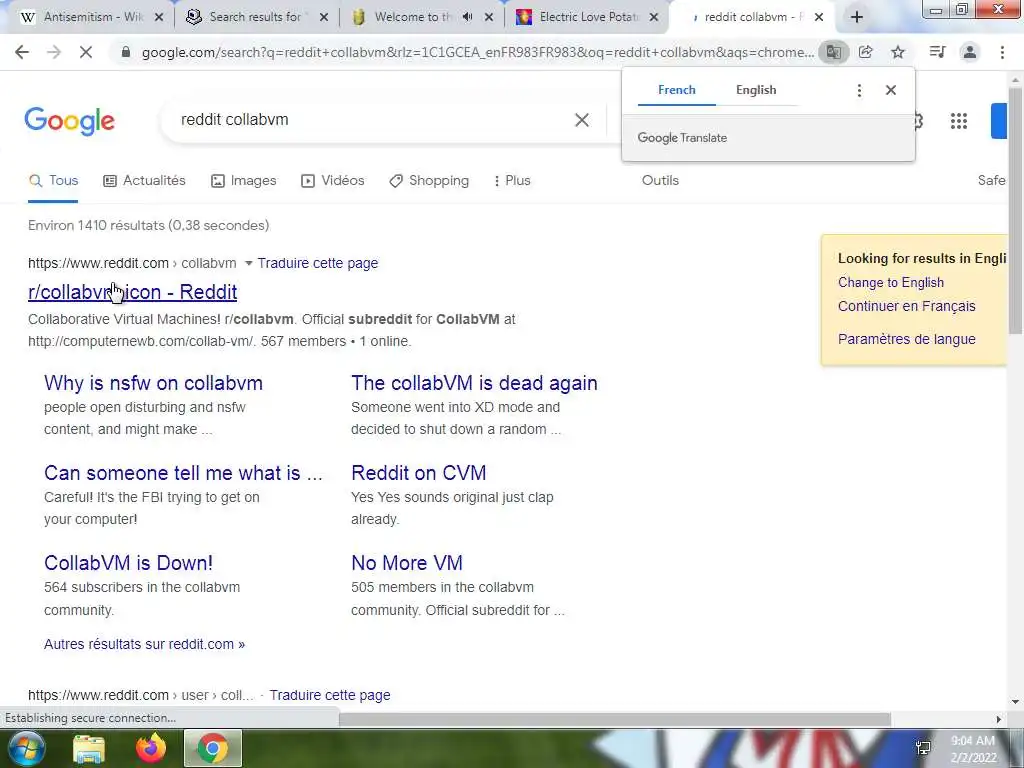The height and width of the screenshot is (768, 1024).
Task: Click in the Google search field
Action: point(372,120)
